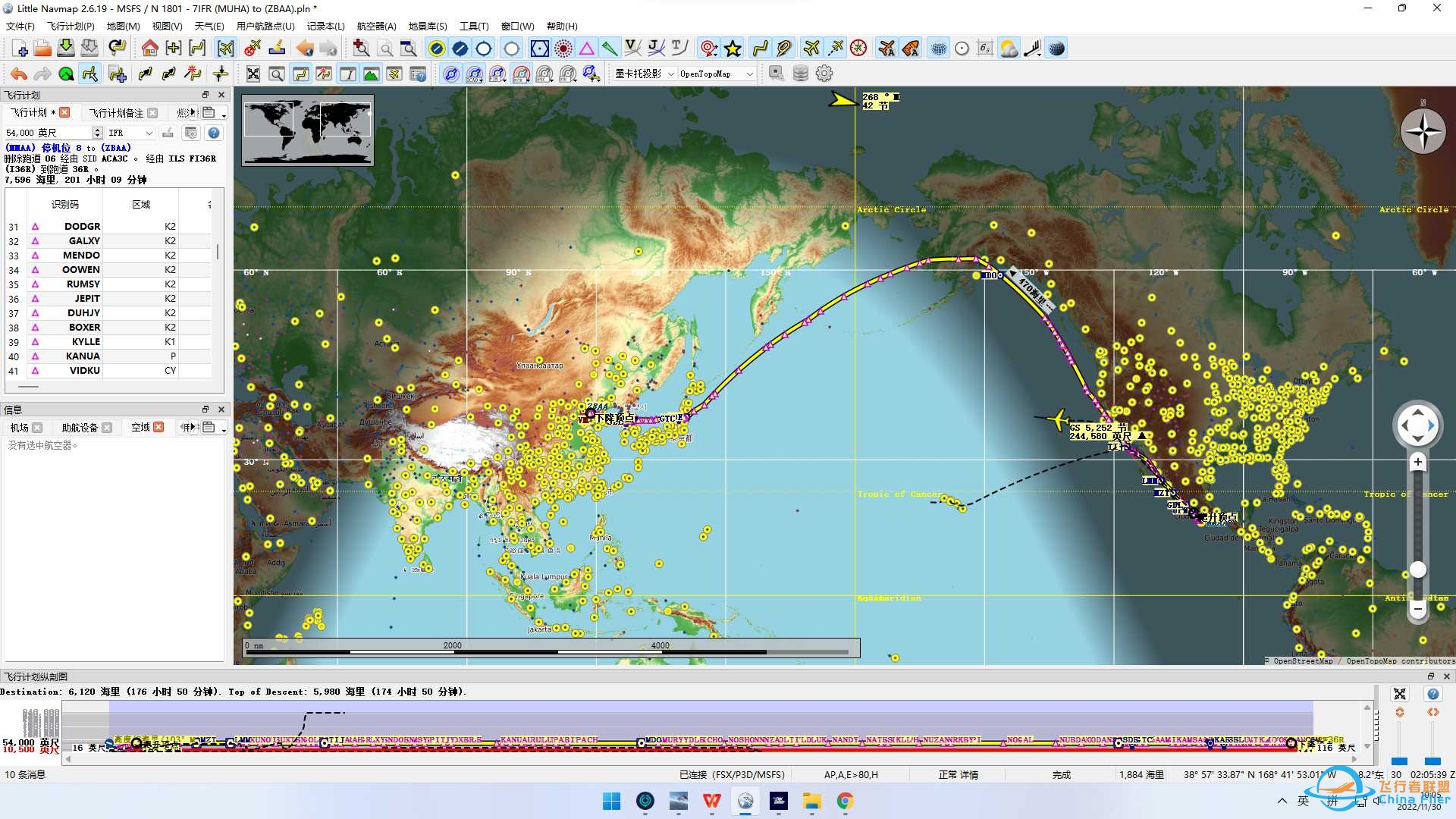Click the cruise altitude input field
The height and width of the screenshot is (819, 1456).
pos(47,133)
